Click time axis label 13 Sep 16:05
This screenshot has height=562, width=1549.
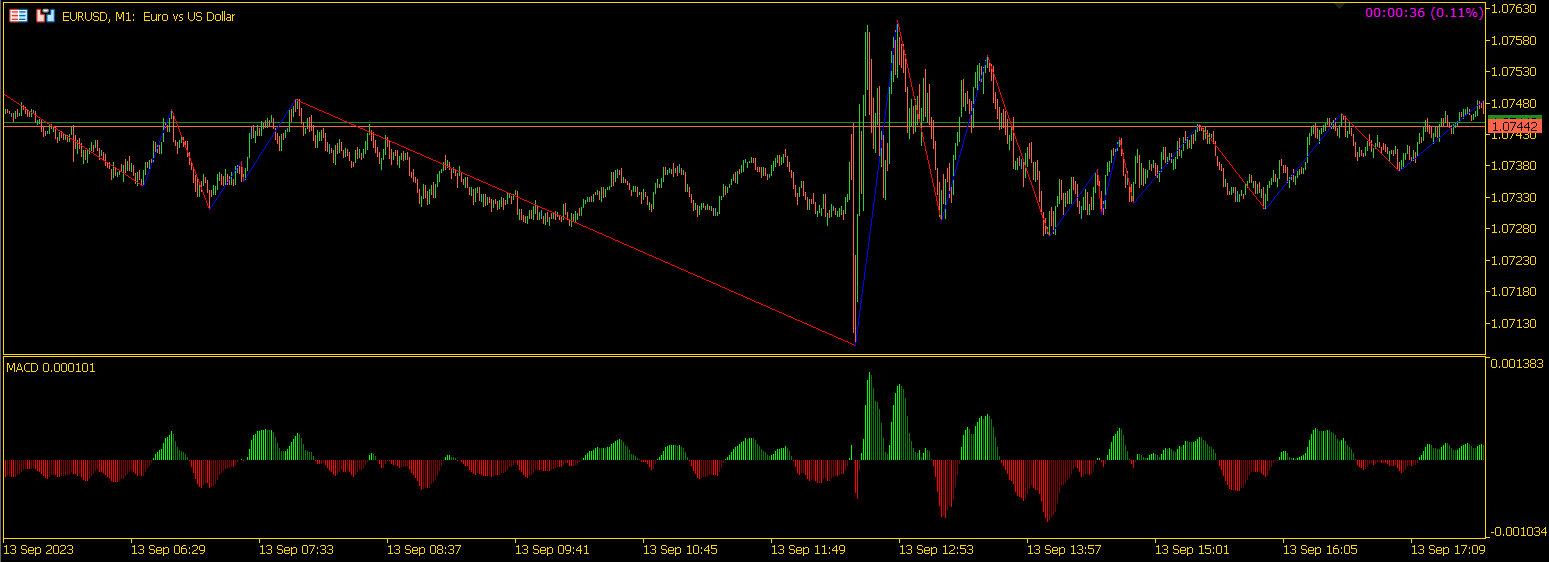coord(1320,549)
